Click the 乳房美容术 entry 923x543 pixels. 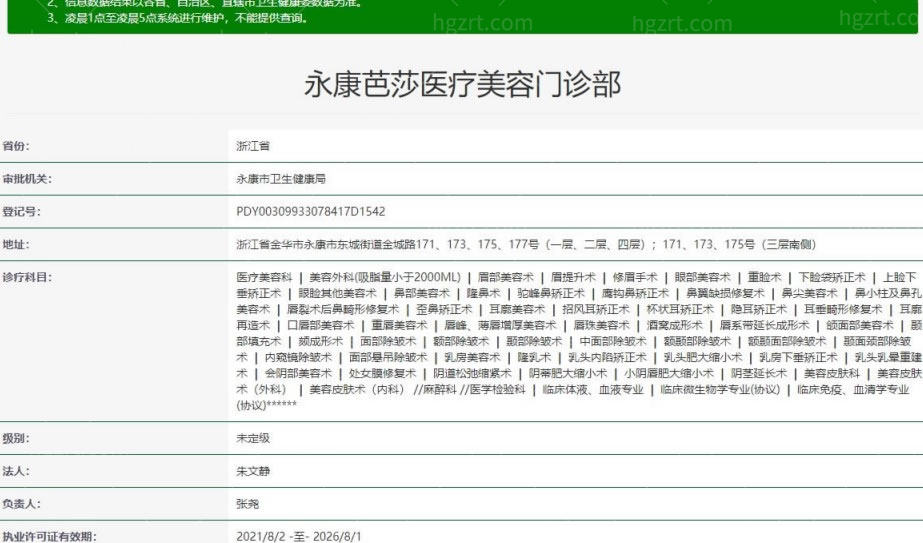pos(472,357)
